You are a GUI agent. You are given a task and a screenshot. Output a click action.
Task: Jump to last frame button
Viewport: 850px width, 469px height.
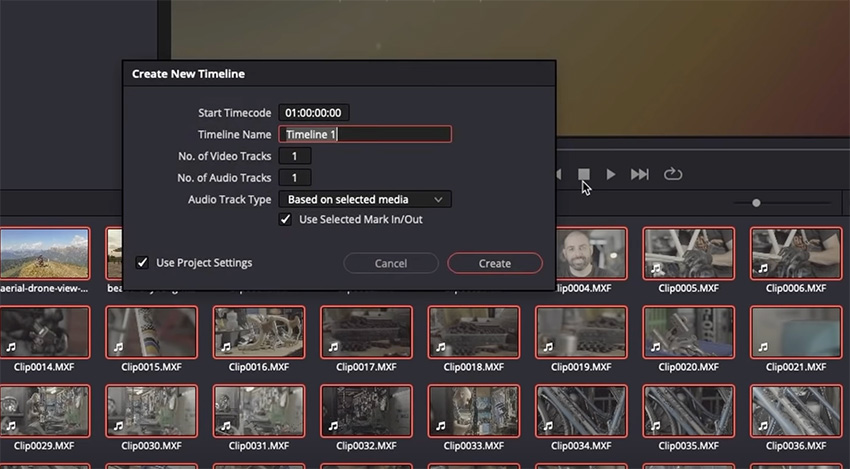(x=640, y=174)
